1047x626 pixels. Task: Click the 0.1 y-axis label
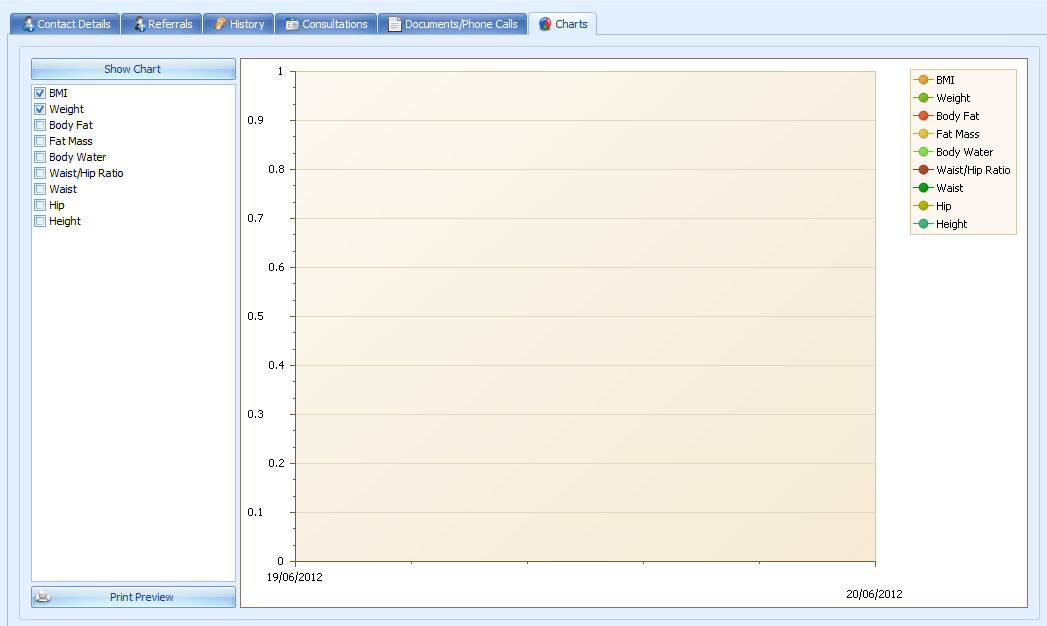click(x=256, y=513)
